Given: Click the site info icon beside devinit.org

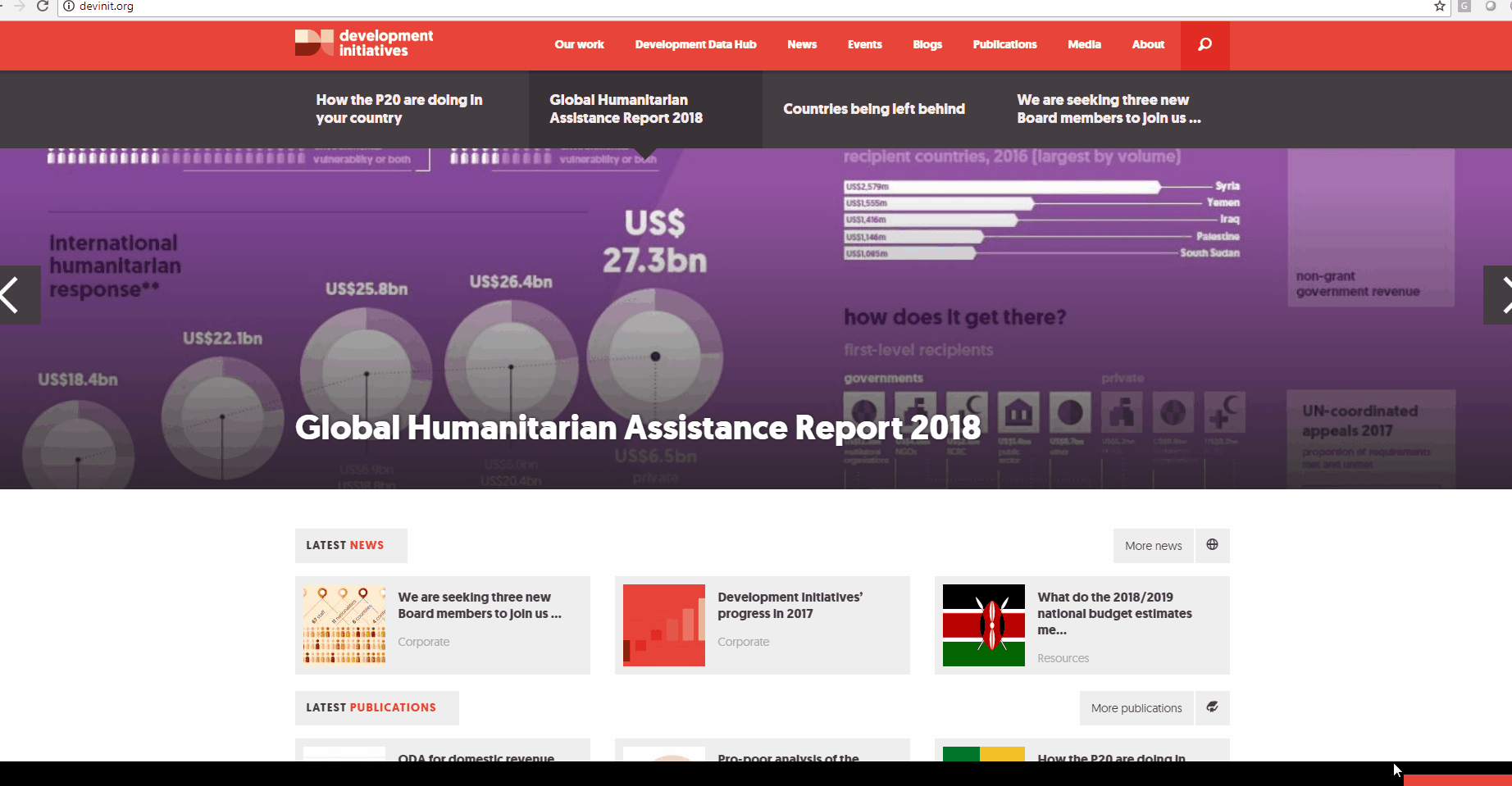Looking at the screenshot, I should (x=69, y=6).
